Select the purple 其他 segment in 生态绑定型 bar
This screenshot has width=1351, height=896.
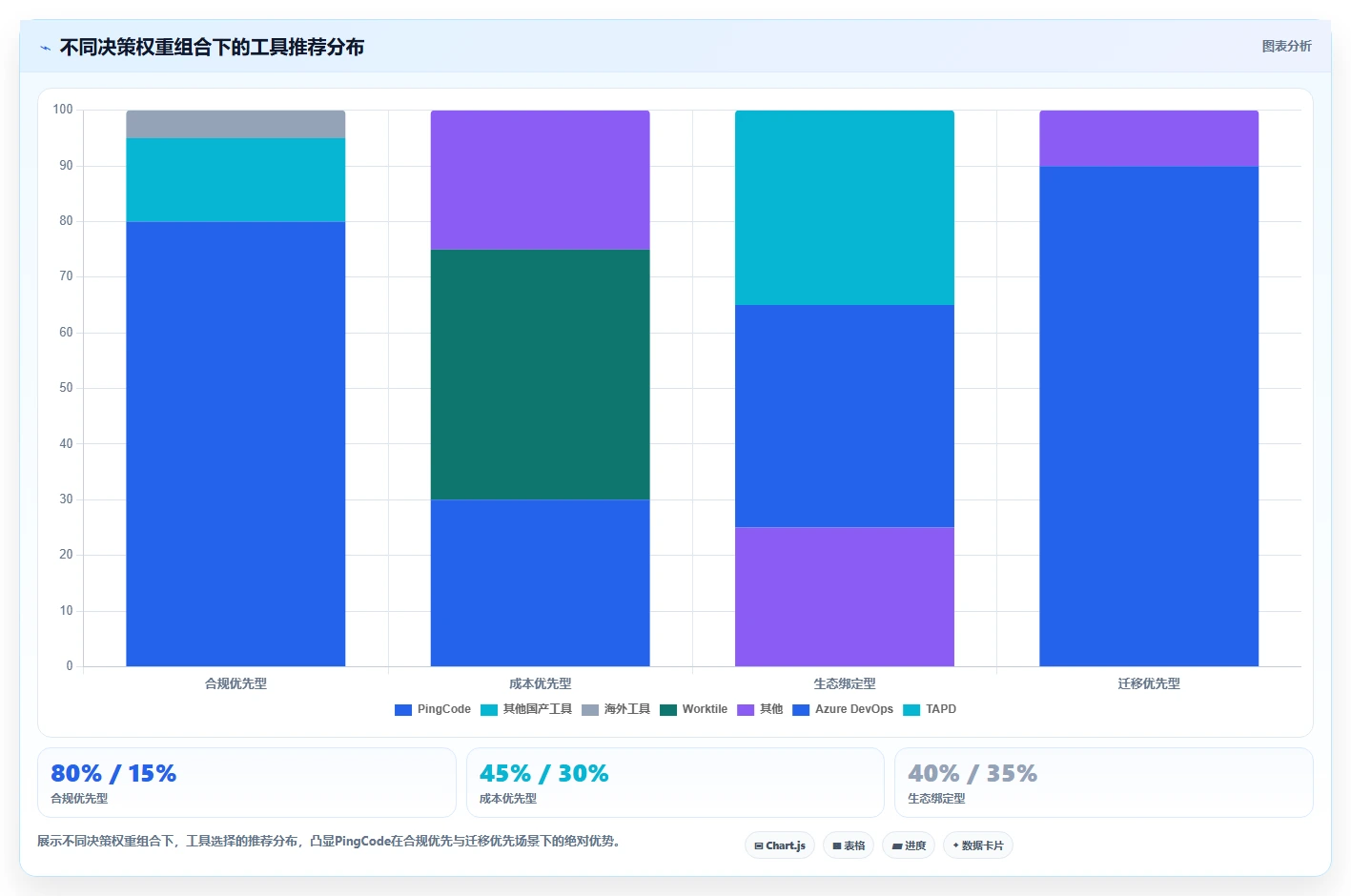coord(845,597)
